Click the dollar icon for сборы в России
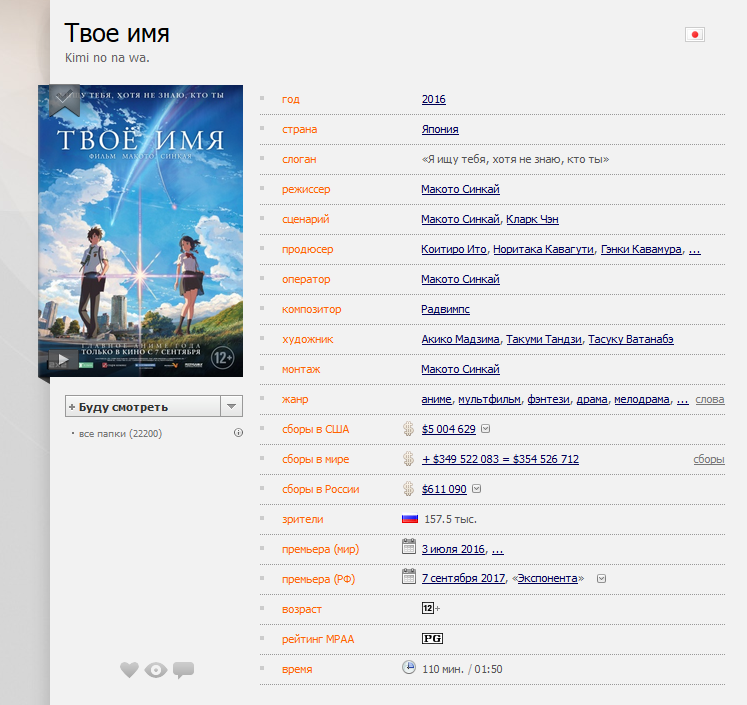The width and height of the screenshot is (747, 705). 408,489
